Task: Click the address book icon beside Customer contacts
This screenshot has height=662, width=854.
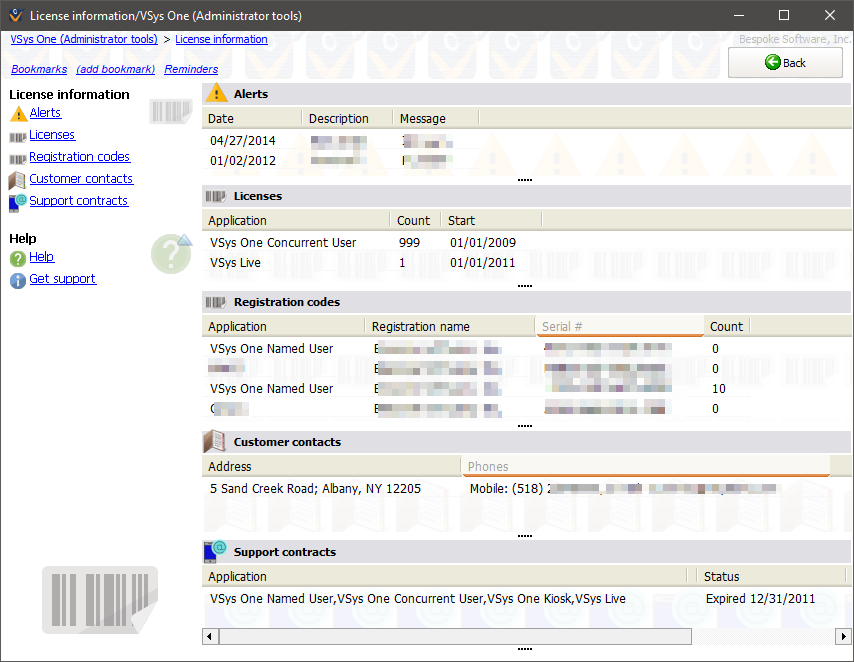Action: point(18,180)
